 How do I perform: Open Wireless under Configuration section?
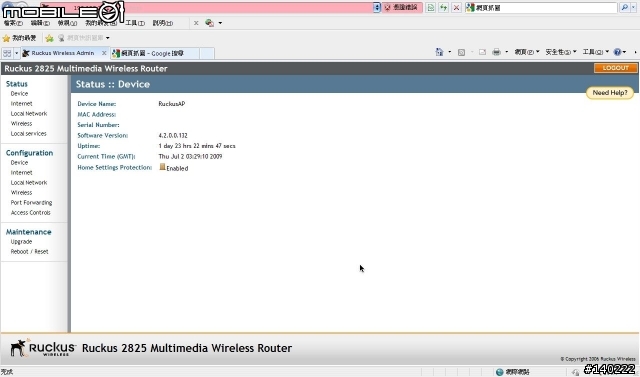(21, 193)
